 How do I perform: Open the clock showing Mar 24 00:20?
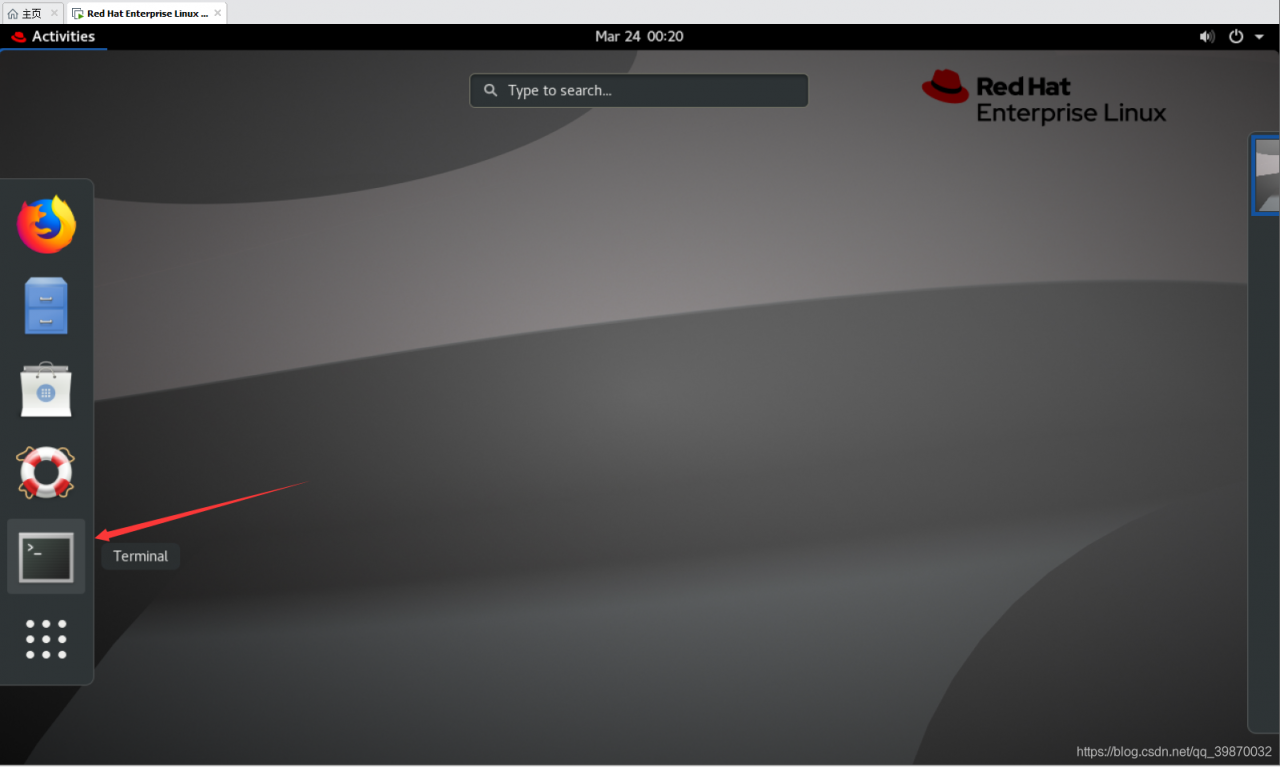tap(639, 36)
